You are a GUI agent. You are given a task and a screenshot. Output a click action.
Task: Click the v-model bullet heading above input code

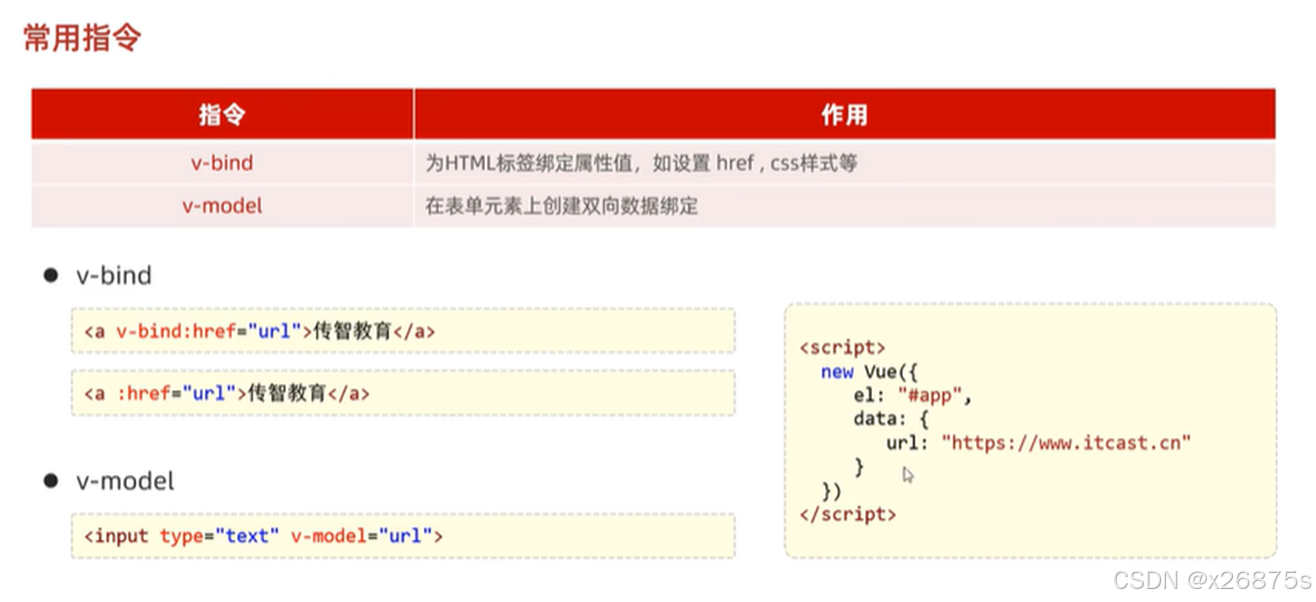point(125,481)
